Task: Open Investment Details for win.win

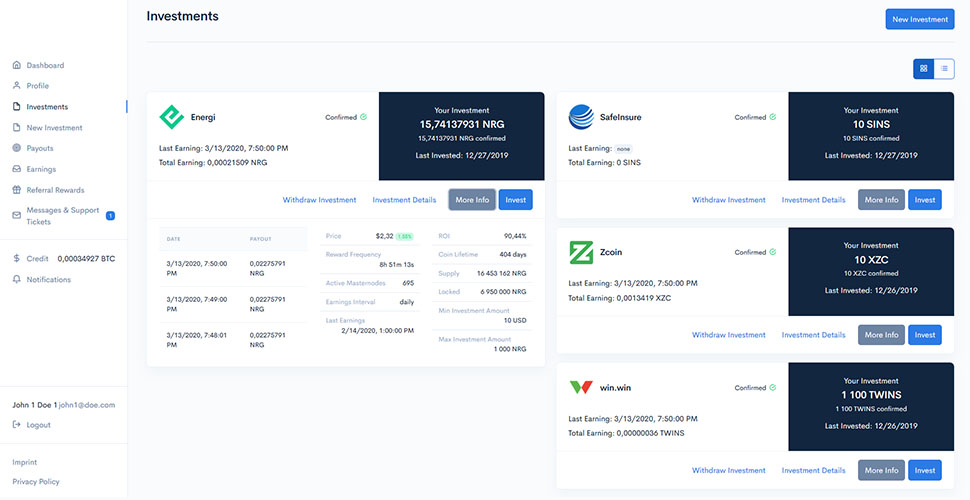Action: pyautogui.click(x=813, y=470)
